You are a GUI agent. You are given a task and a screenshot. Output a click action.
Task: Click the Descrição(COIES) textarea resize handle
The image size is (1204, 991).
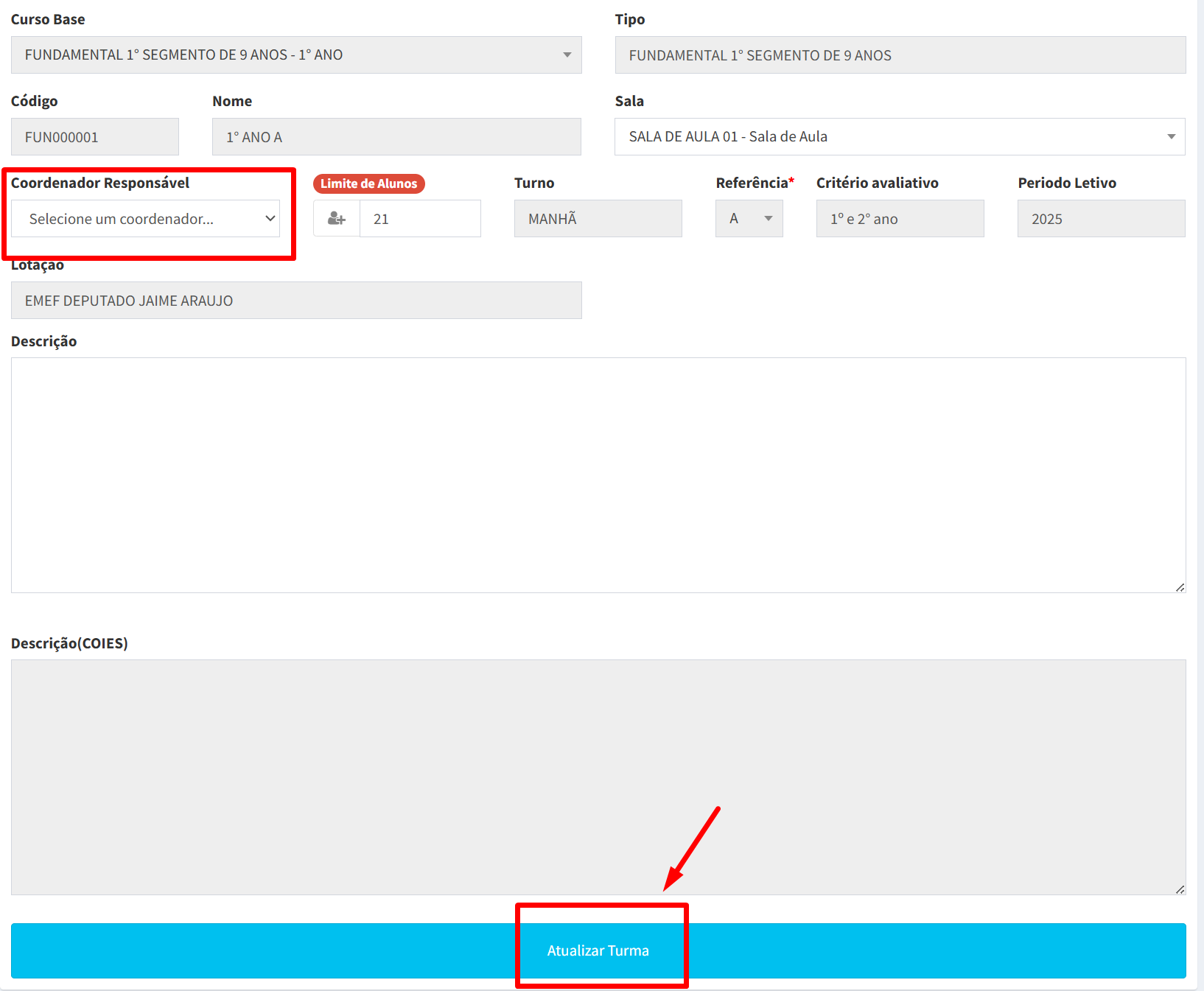(x=1180, y=889)
